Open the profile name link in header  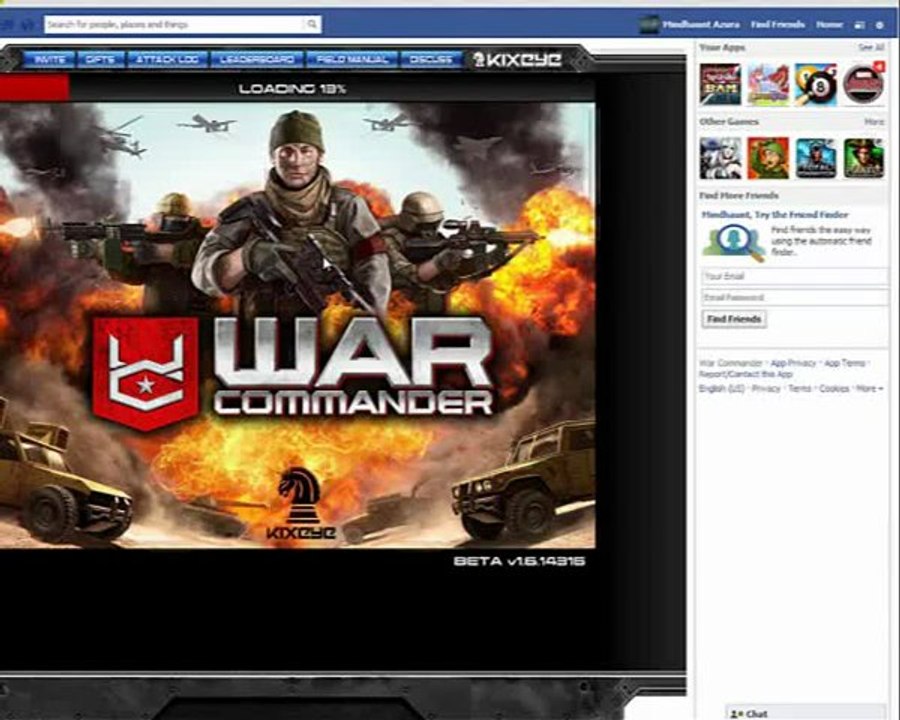701,25
